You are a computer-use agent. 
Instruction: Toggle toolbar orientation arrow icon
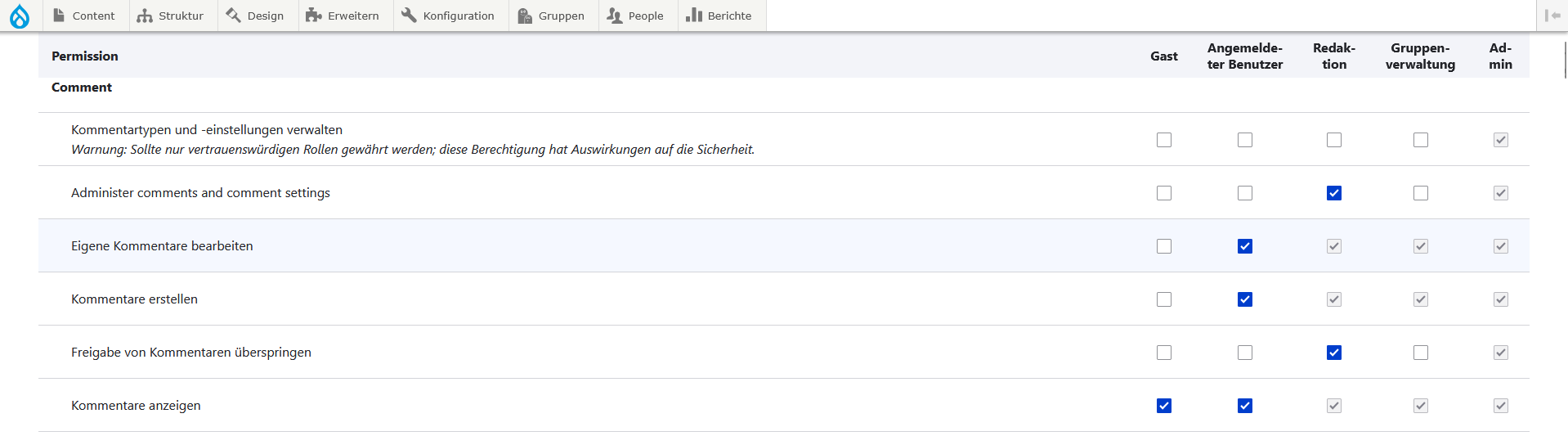point(1552,16)
